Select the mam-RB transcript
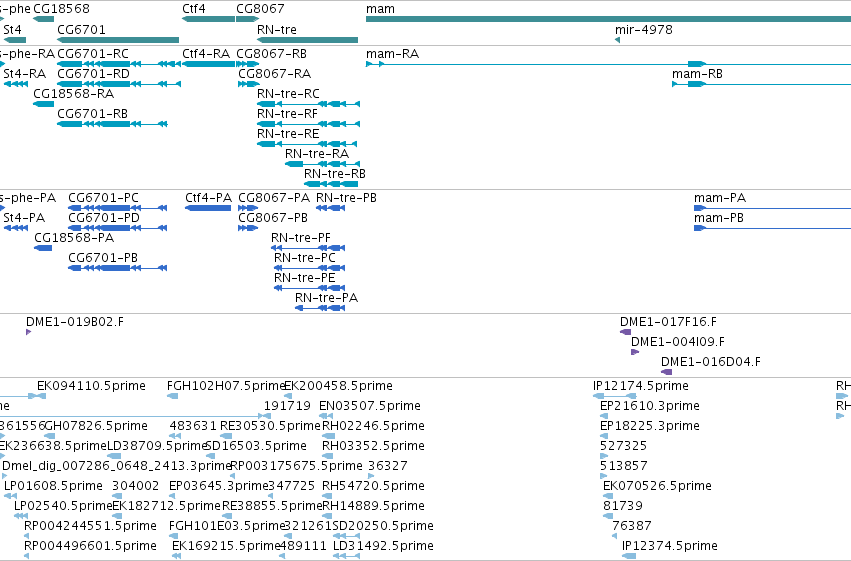Screen dimensions: 851x561 click(761, 84)
